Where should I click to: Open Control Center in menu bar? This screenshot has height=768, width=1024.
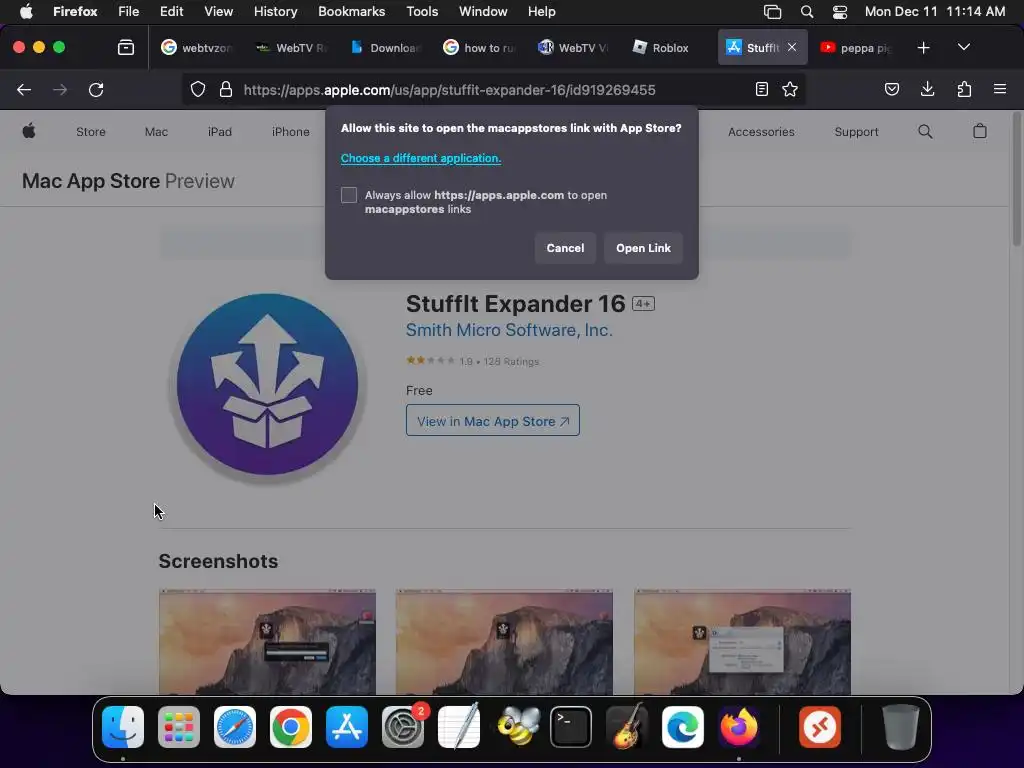coord(840,12)
